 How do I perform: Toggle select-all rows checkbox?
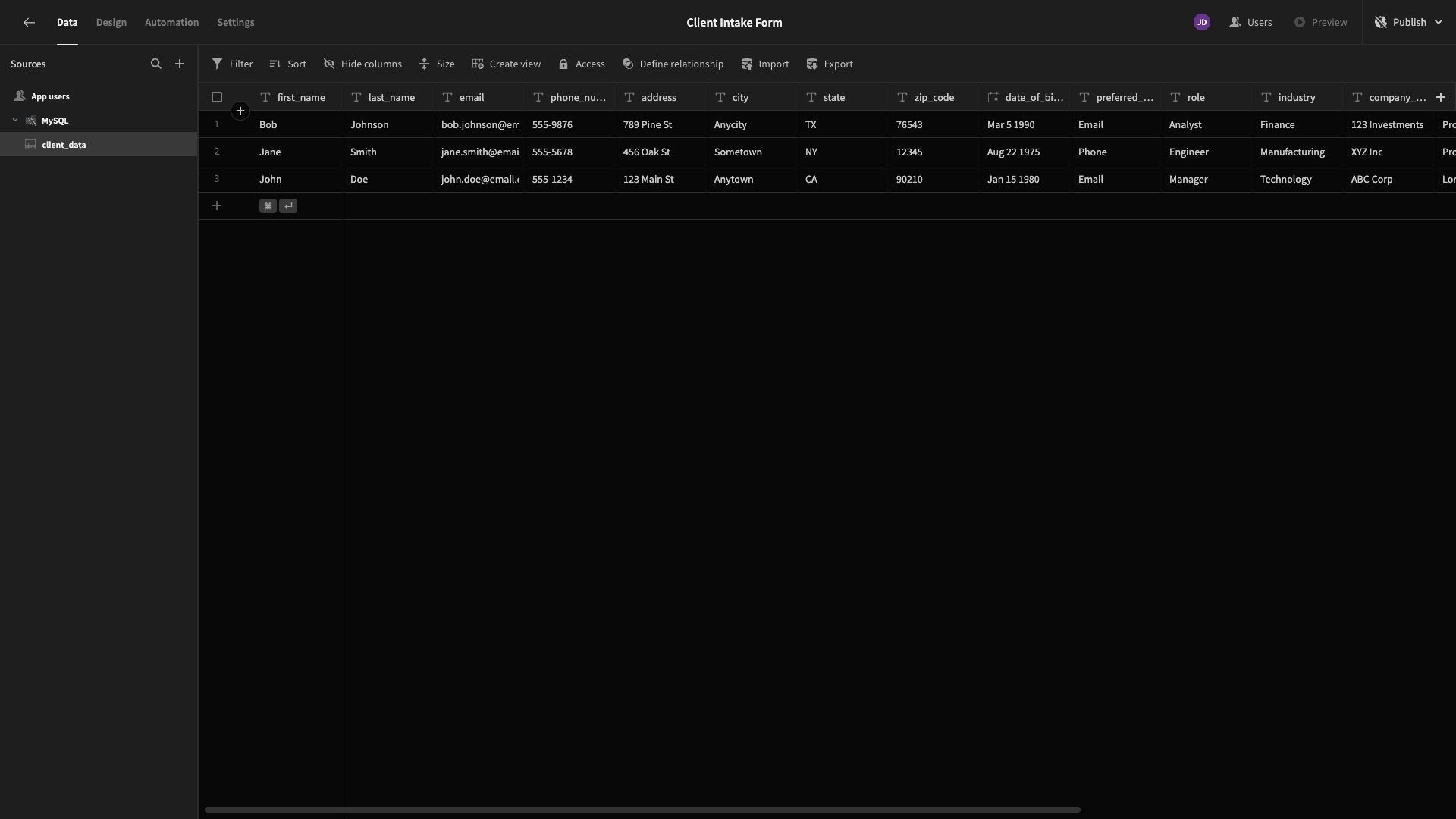point(217,97)
